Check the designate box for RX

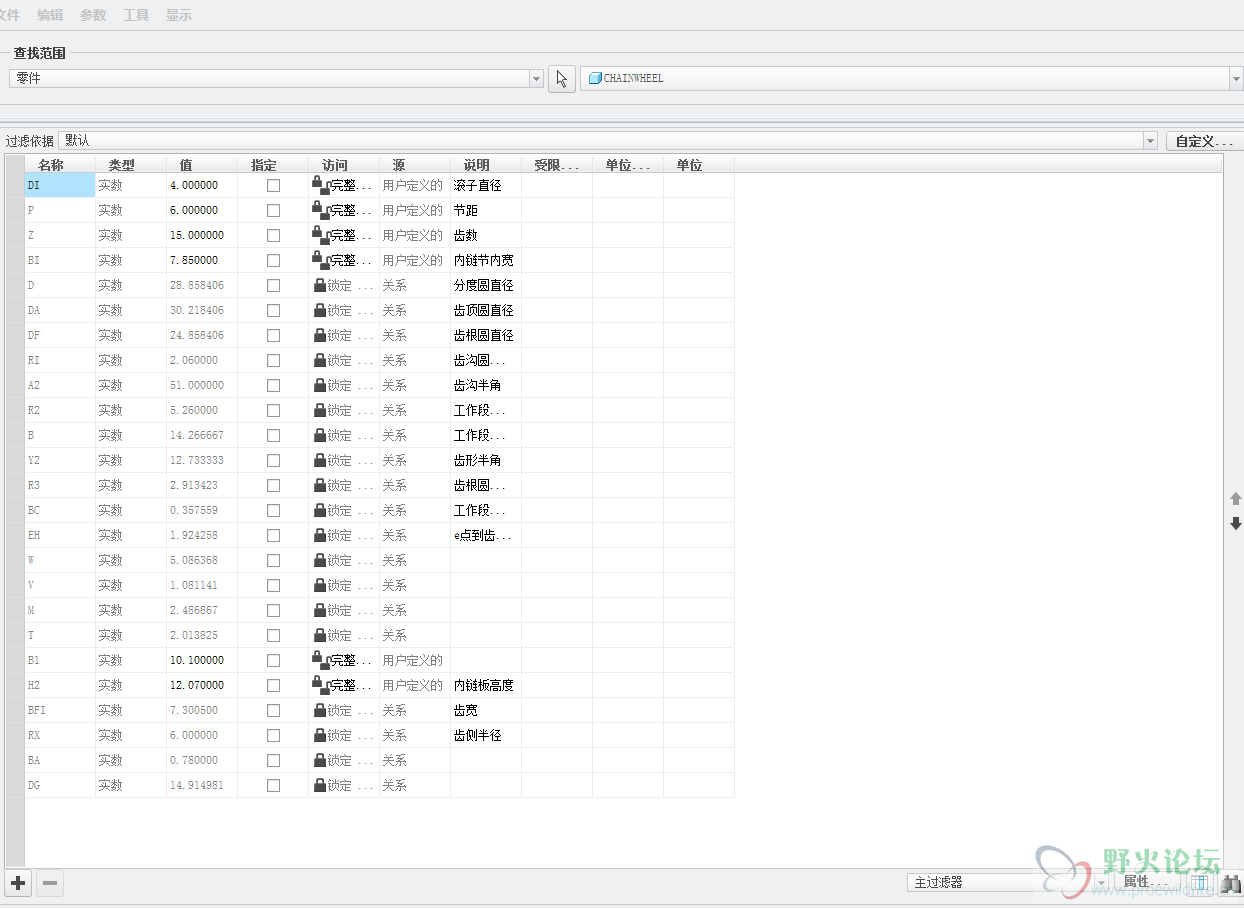[x=273, y=735]
